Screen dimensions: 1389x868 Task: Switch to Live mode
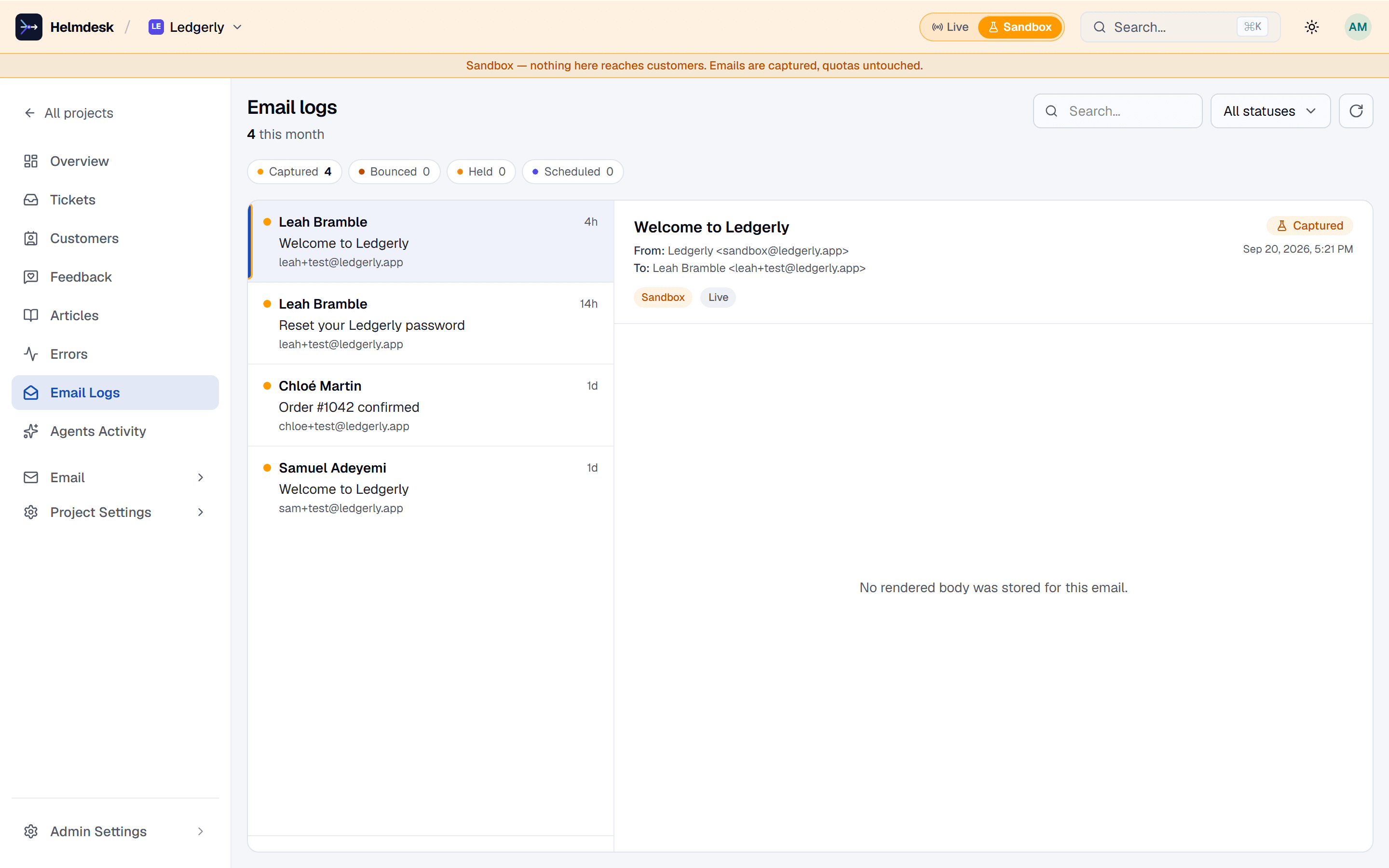tap(950, 27)
